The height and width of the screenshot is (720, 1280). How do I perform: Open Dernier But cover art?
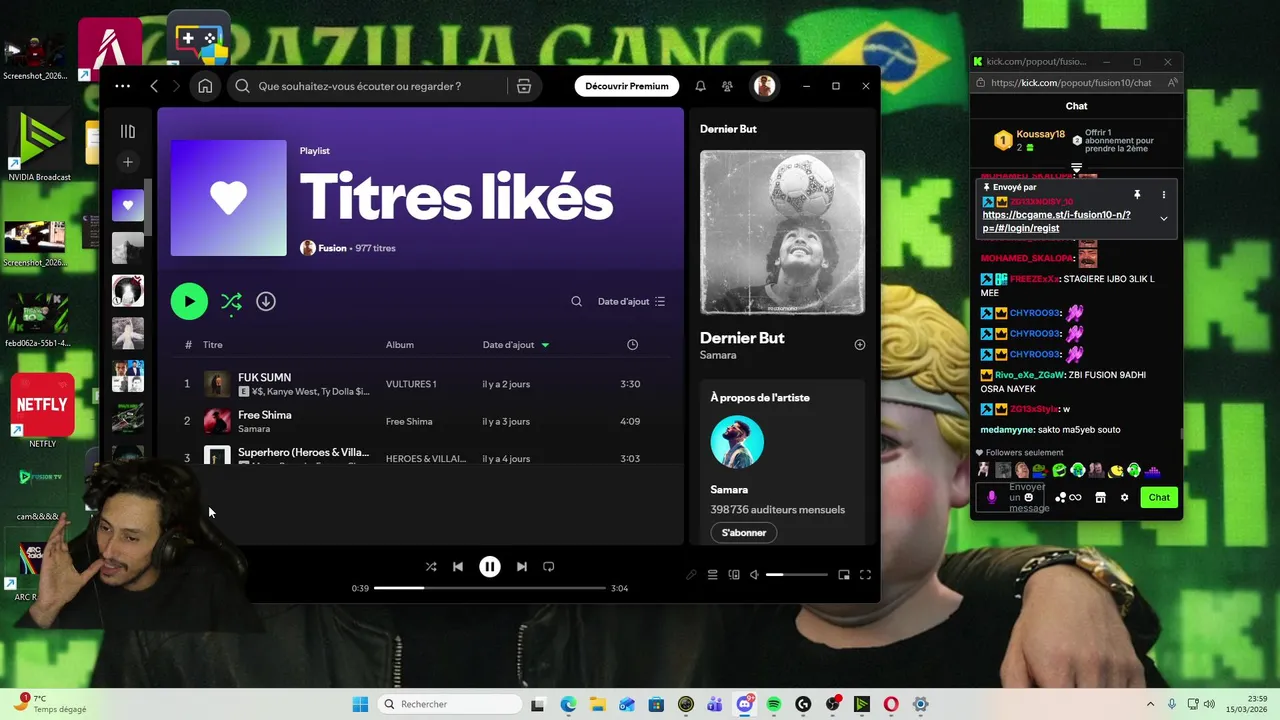tap(782, 232)
